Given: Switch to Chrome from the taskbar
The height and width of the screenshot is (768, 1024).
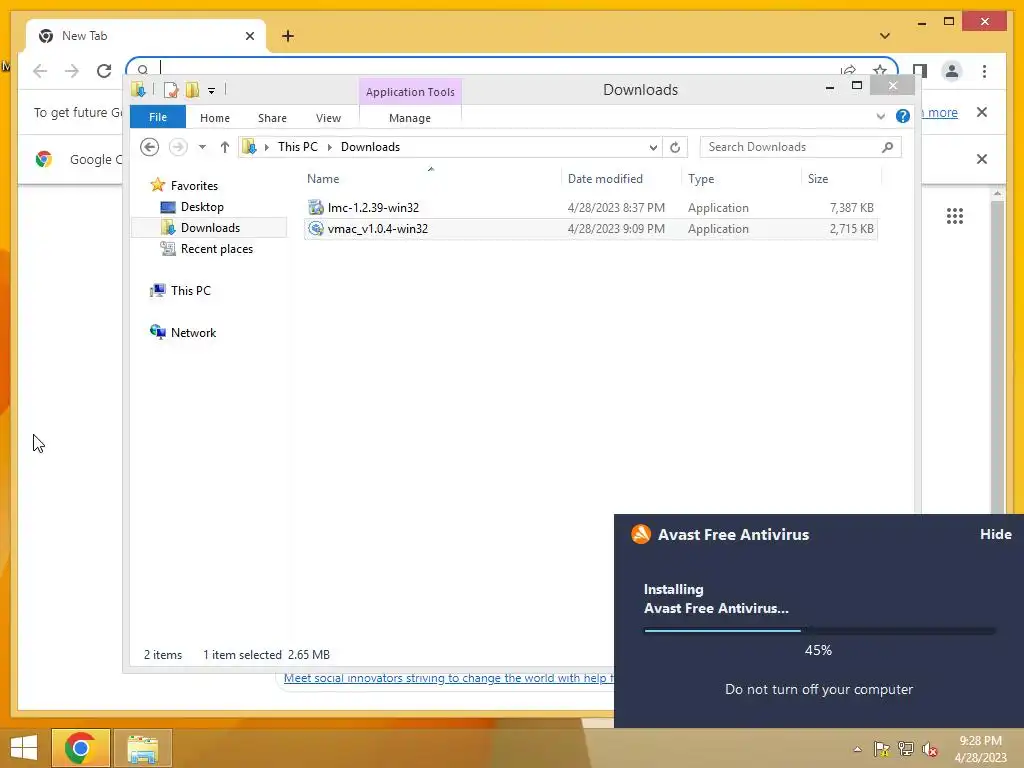Looking at the screenshot, I should point(80,748).
